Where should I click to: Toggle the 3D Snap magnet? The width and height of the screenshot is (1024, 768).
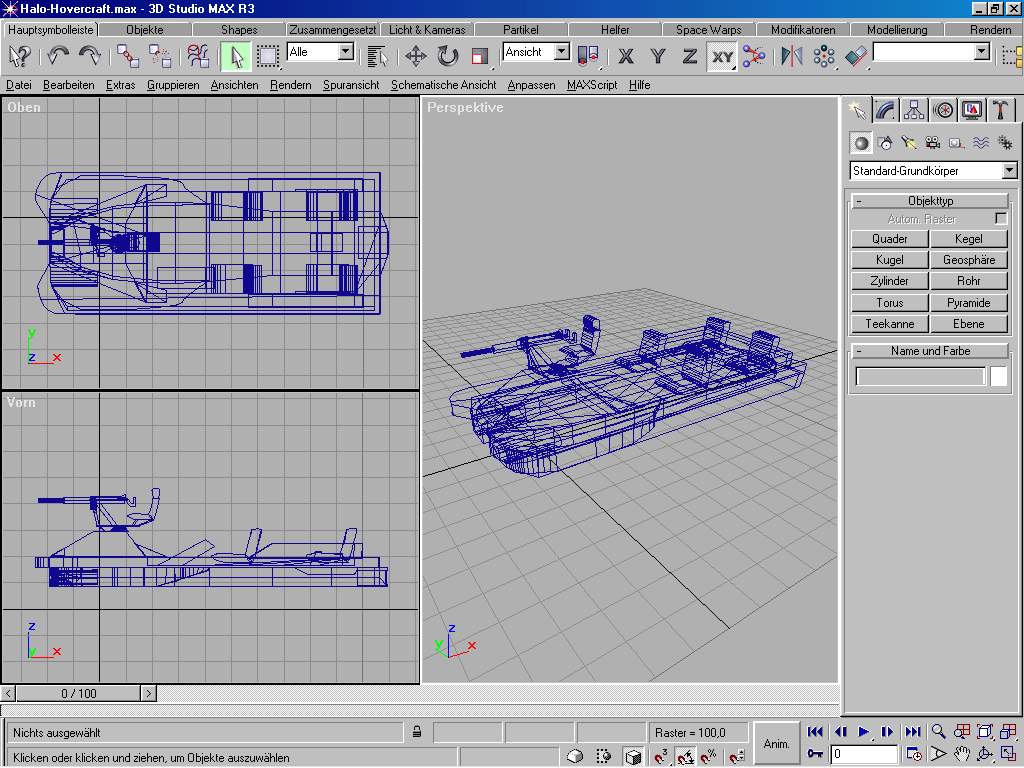pos(662,756)
